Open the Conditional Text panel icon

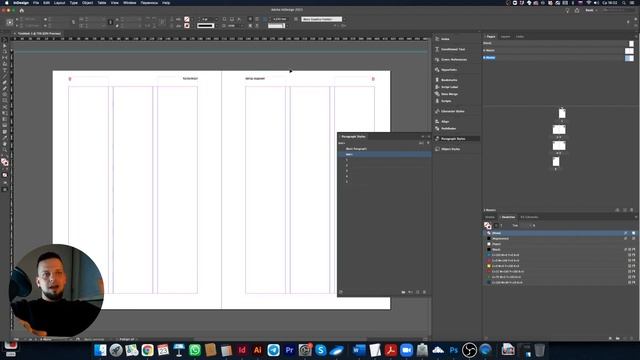[437, 49]
